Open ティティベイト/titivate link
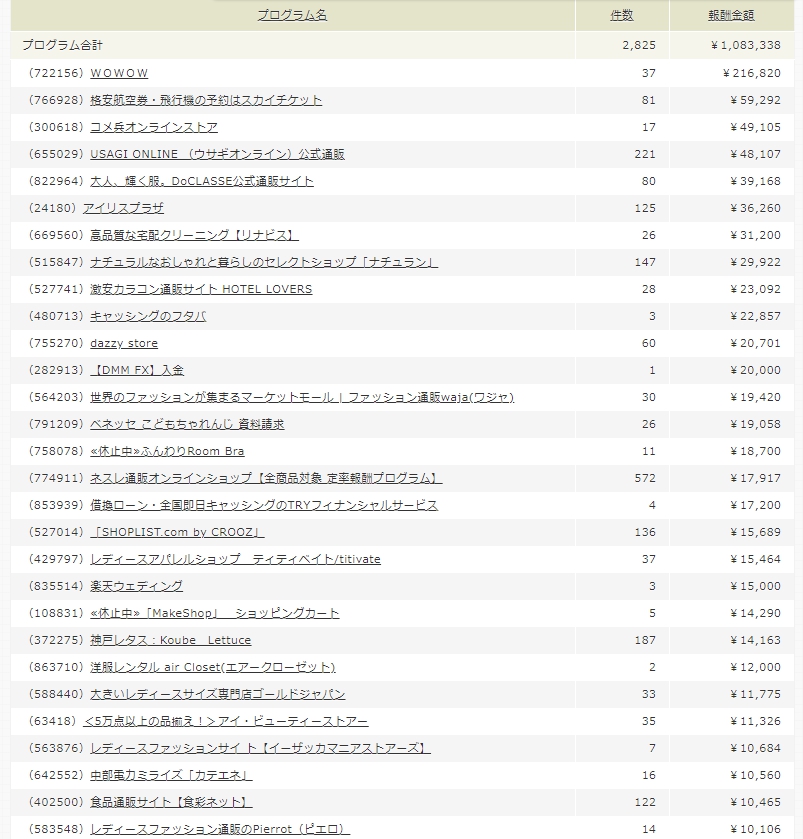This screenshot has width=803, height=839. point(235,559)
